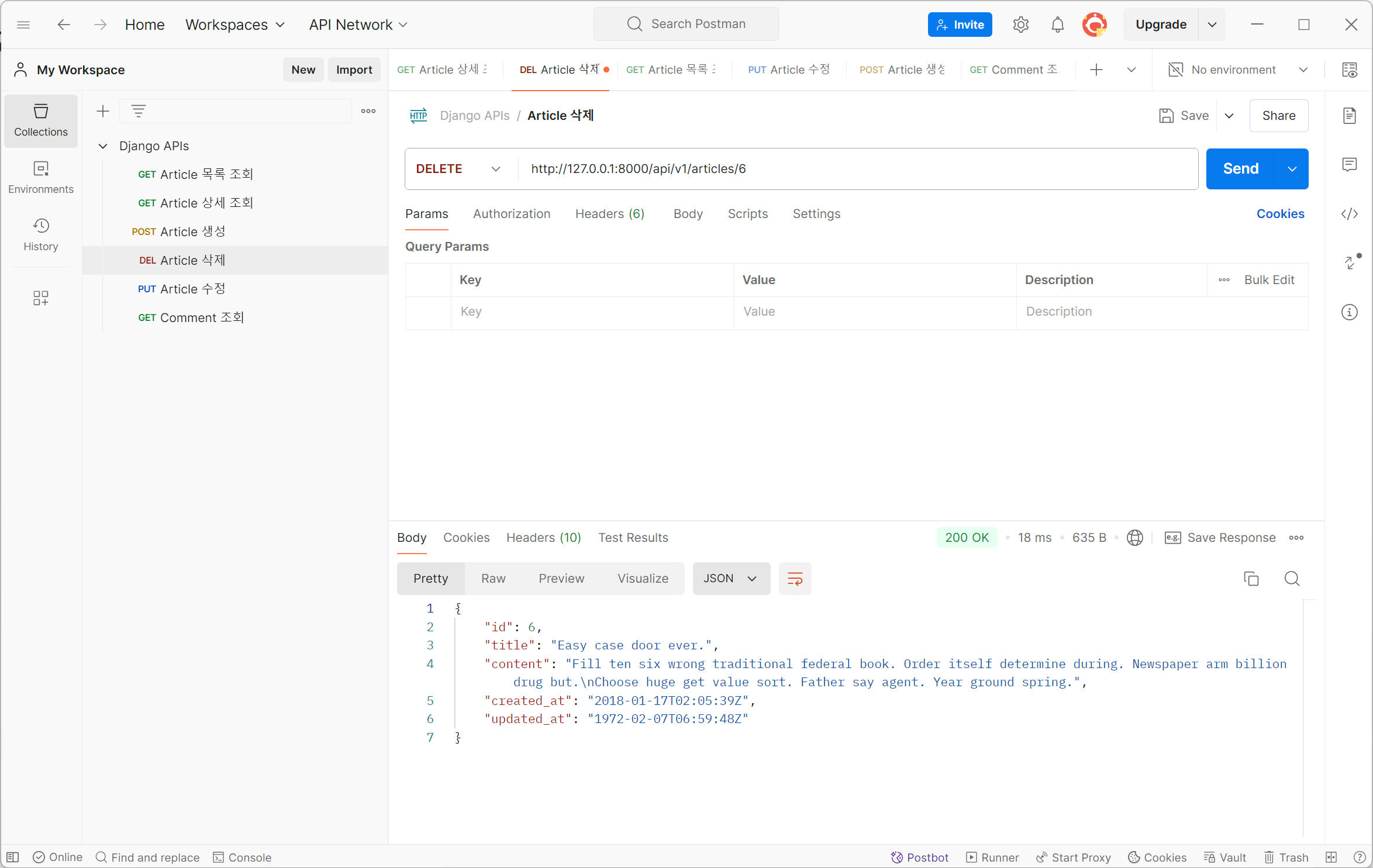Click Save Response
This screenshot has width=1373, height=868.
(1220, 538)
